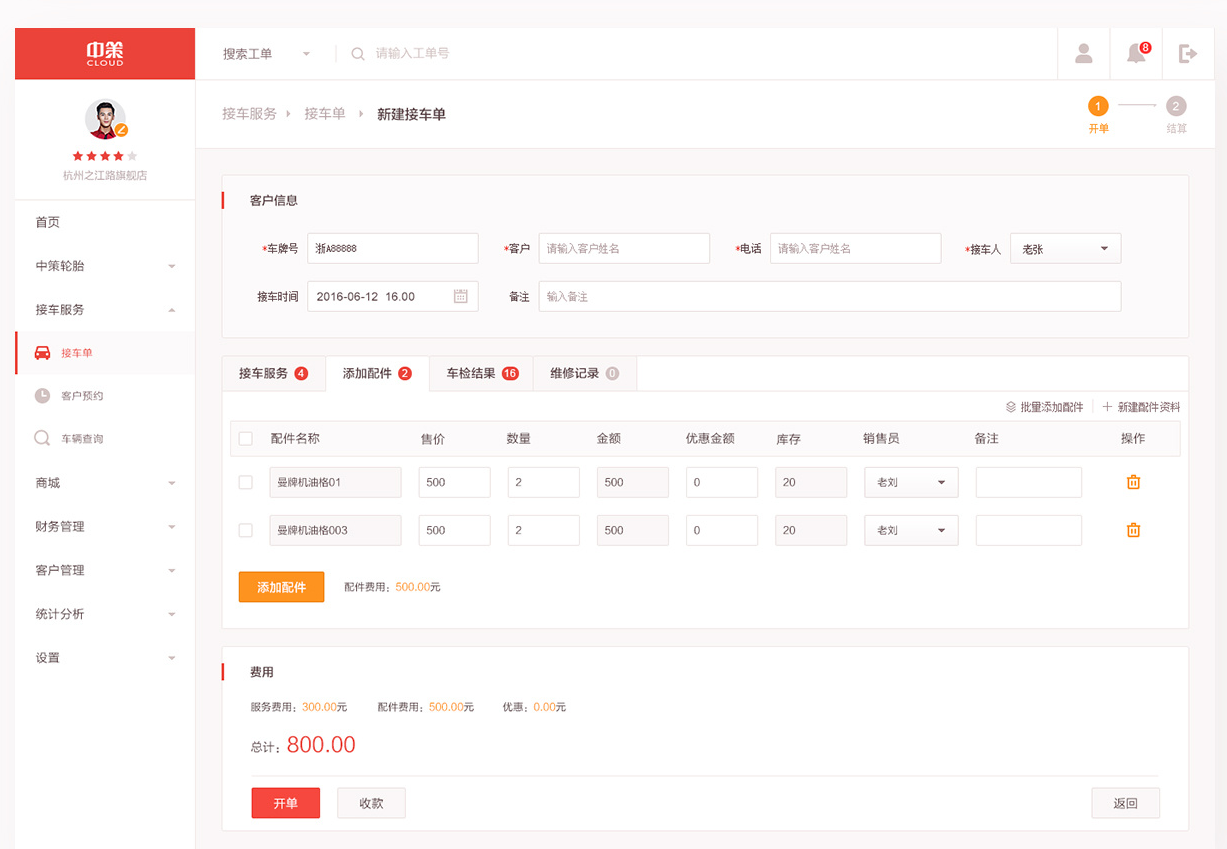The width and height of the screenshot is (1227, 849).
Task: Click the 批量添加配件 layers icon
Action: (1011, 407)
